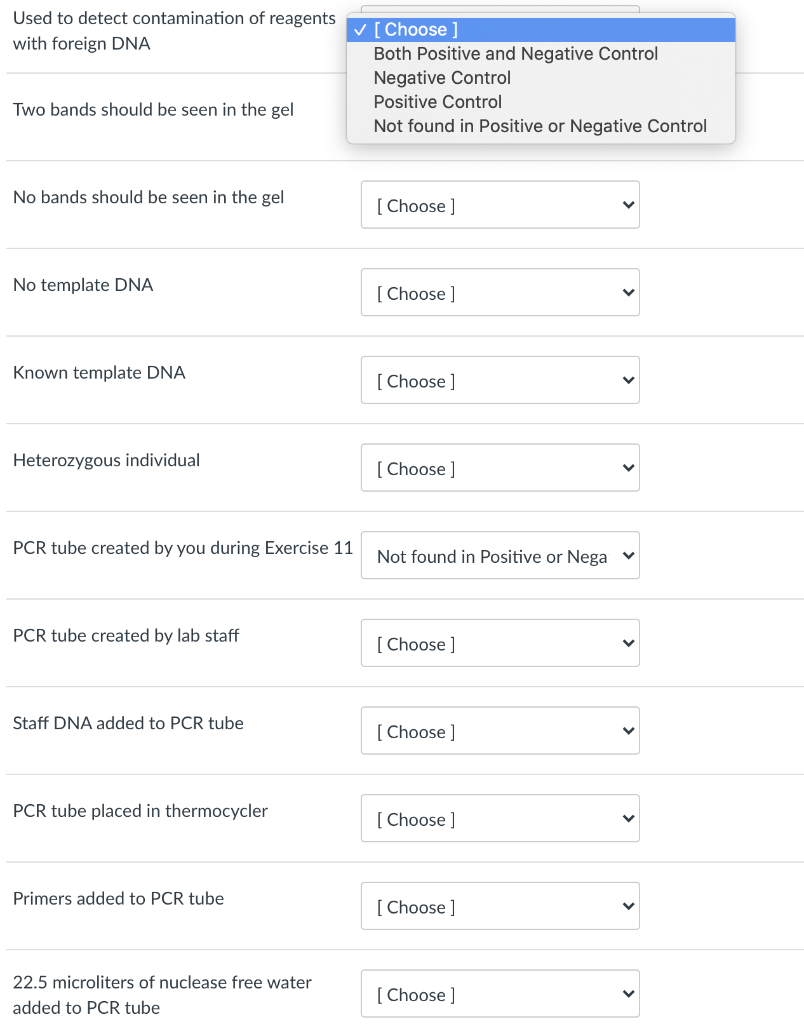
Task: Select 'Not found in Positive or Negative Control'
Action: (x=540, y=126)
